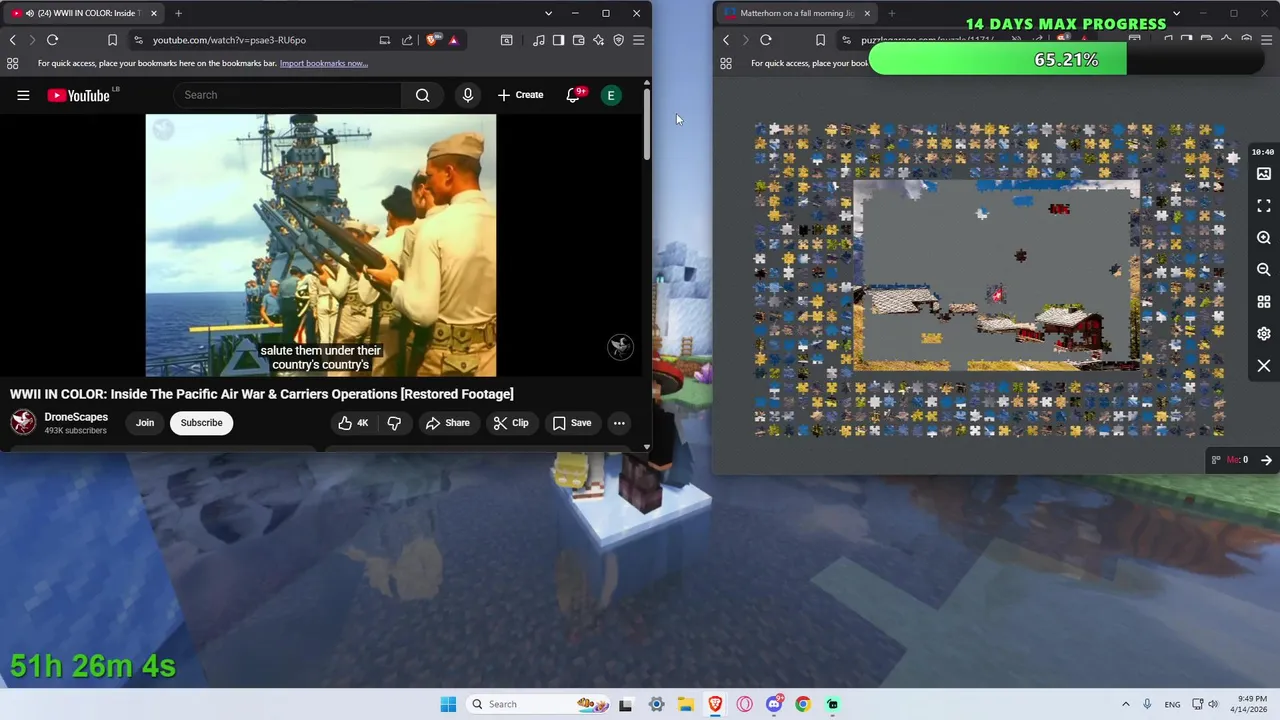Reload the puzzle page
1280x720 pixels.
(766, 40)
